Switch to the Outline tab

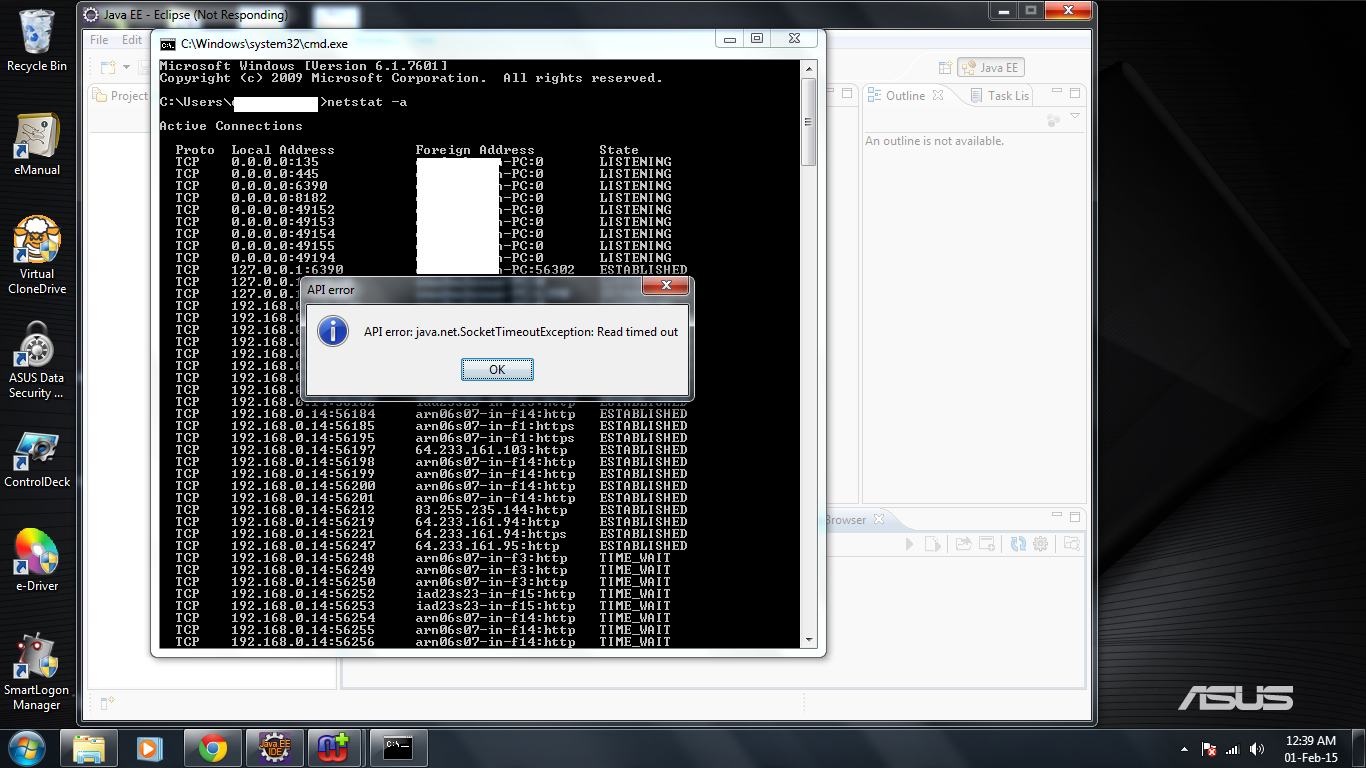pyautogui.click(x=904, y=96)
